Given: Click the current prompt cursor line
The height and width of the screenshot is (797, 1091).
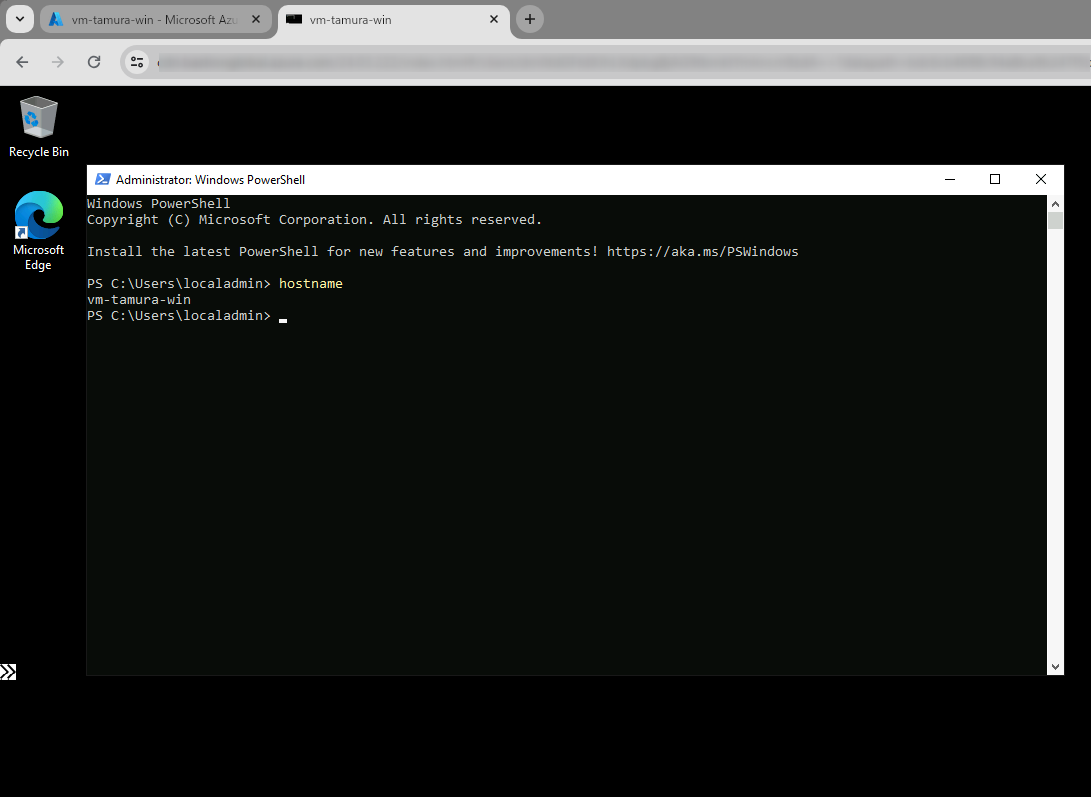Looking at the screenshot, I should tap(187, 315).
